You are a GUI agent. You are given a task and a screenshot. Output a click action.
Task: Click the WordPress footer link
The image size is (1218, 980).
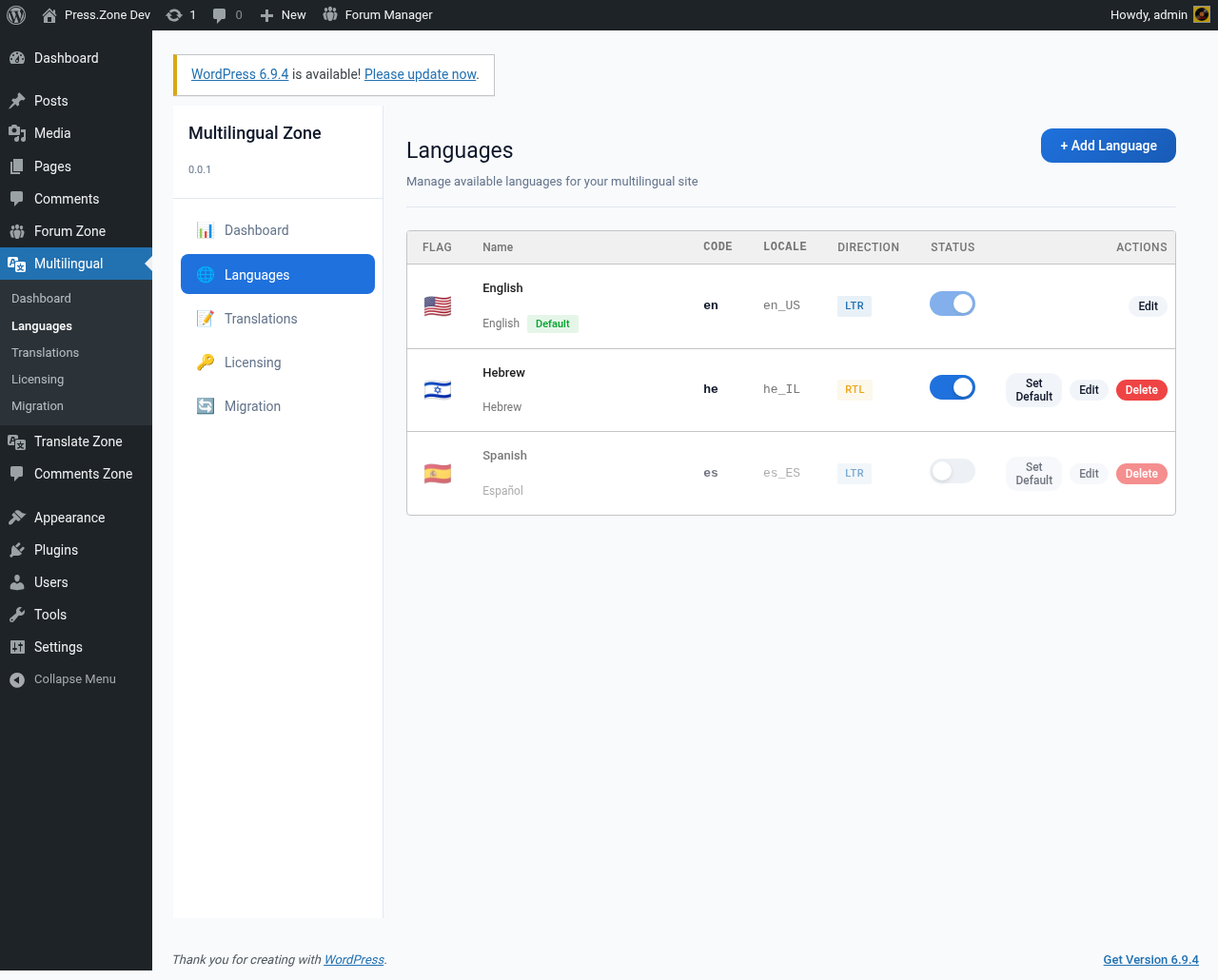[x=354, y=959]
